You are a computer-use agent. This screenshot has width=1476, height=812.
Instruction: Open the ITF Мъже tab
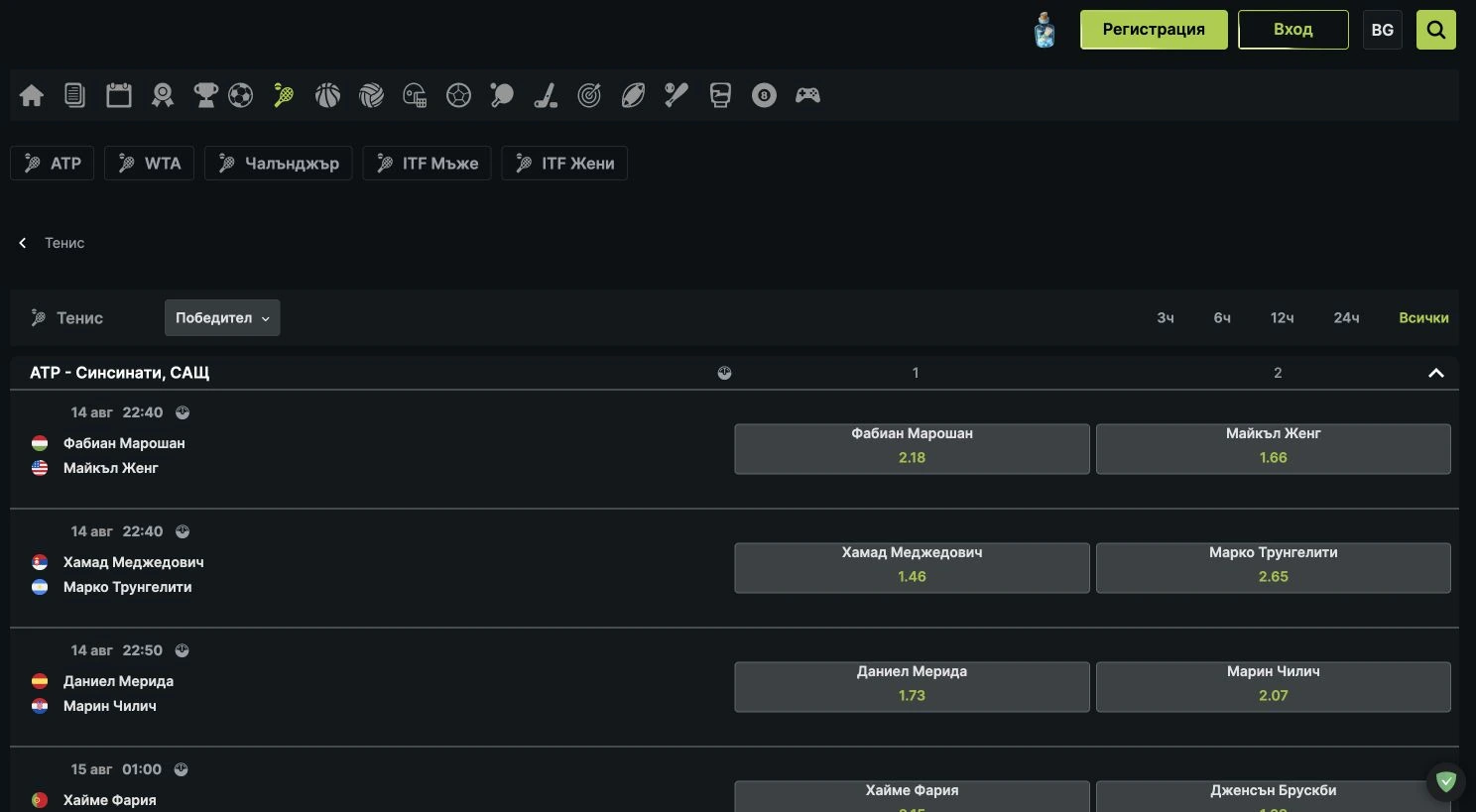(x=428, y=164)
